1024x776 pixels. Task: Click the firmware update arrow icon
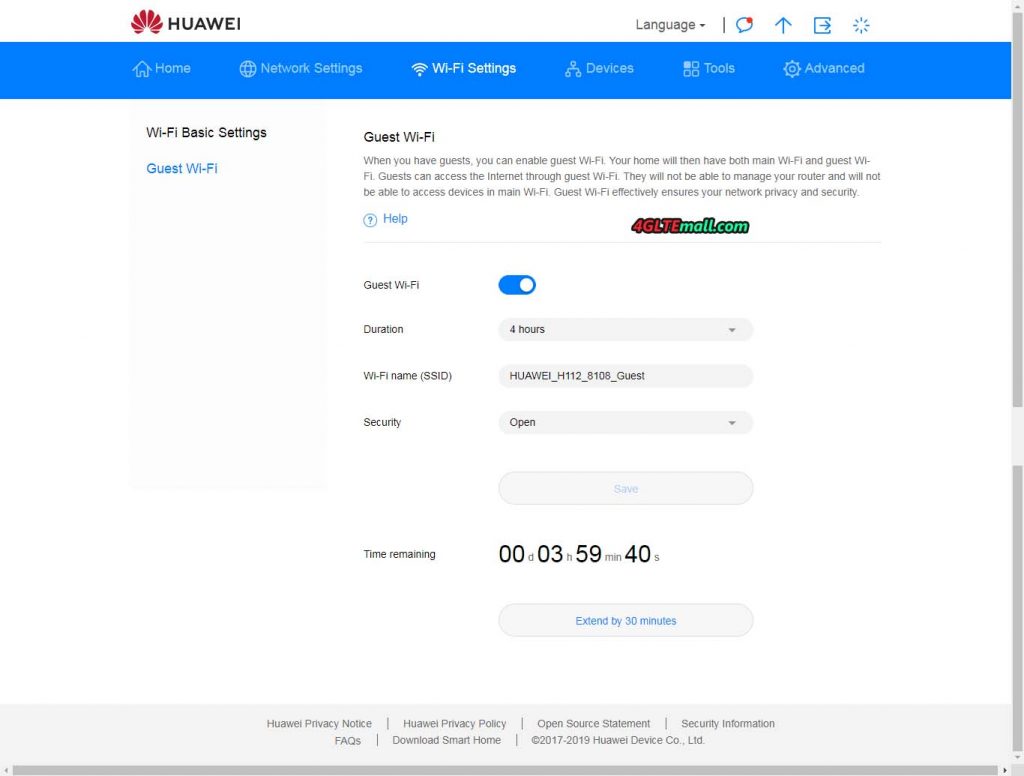click(783, 24)
